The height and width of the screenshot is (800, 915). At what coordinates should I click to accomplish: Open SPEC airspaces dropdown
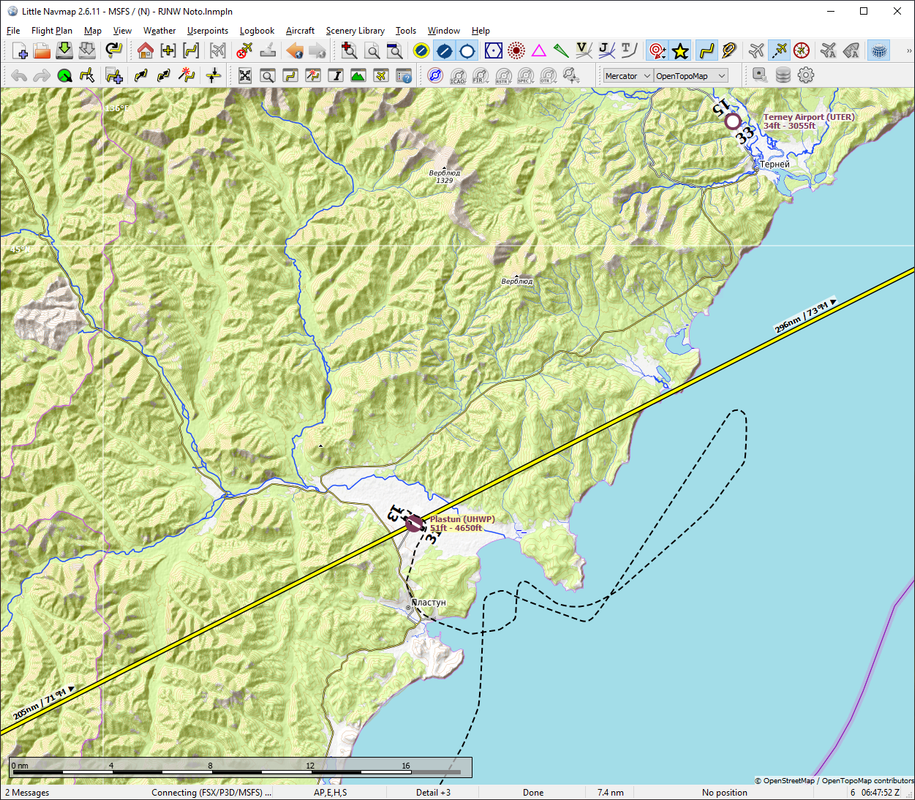click(526, 76)
